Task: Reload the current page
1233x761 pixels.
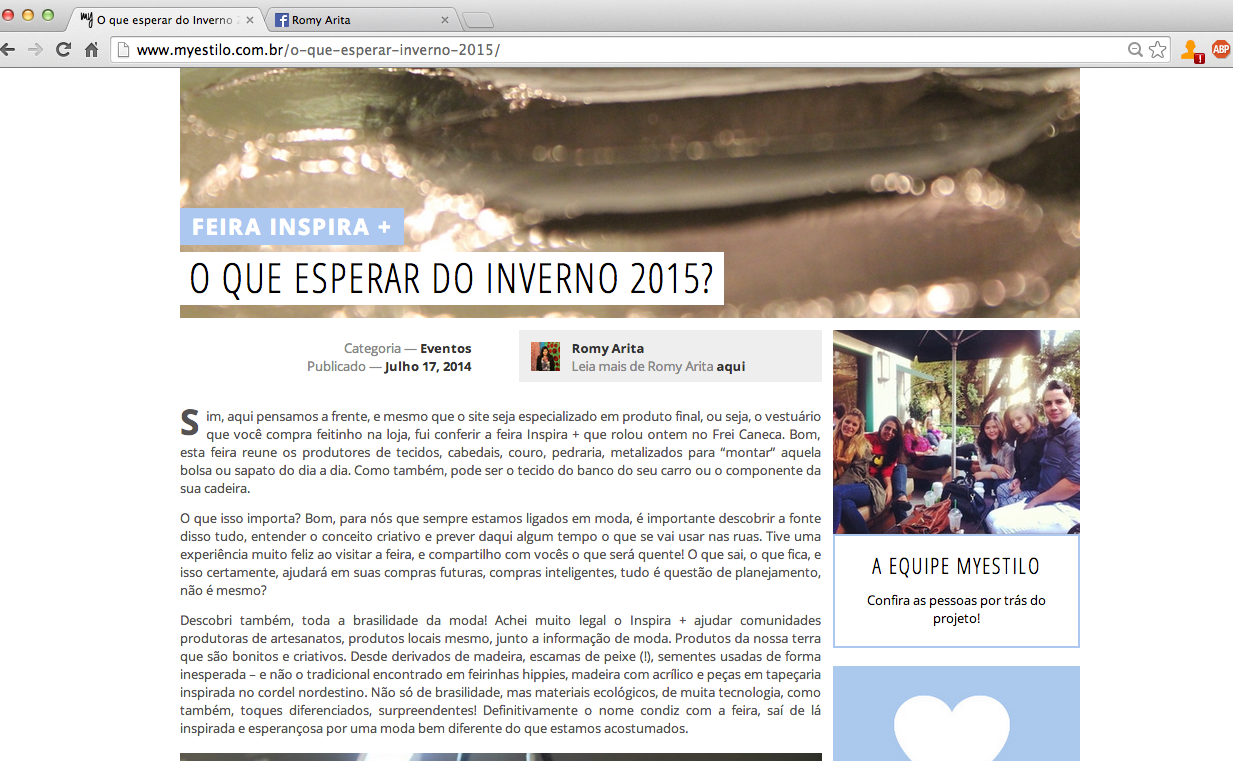Action: (63, 49)
